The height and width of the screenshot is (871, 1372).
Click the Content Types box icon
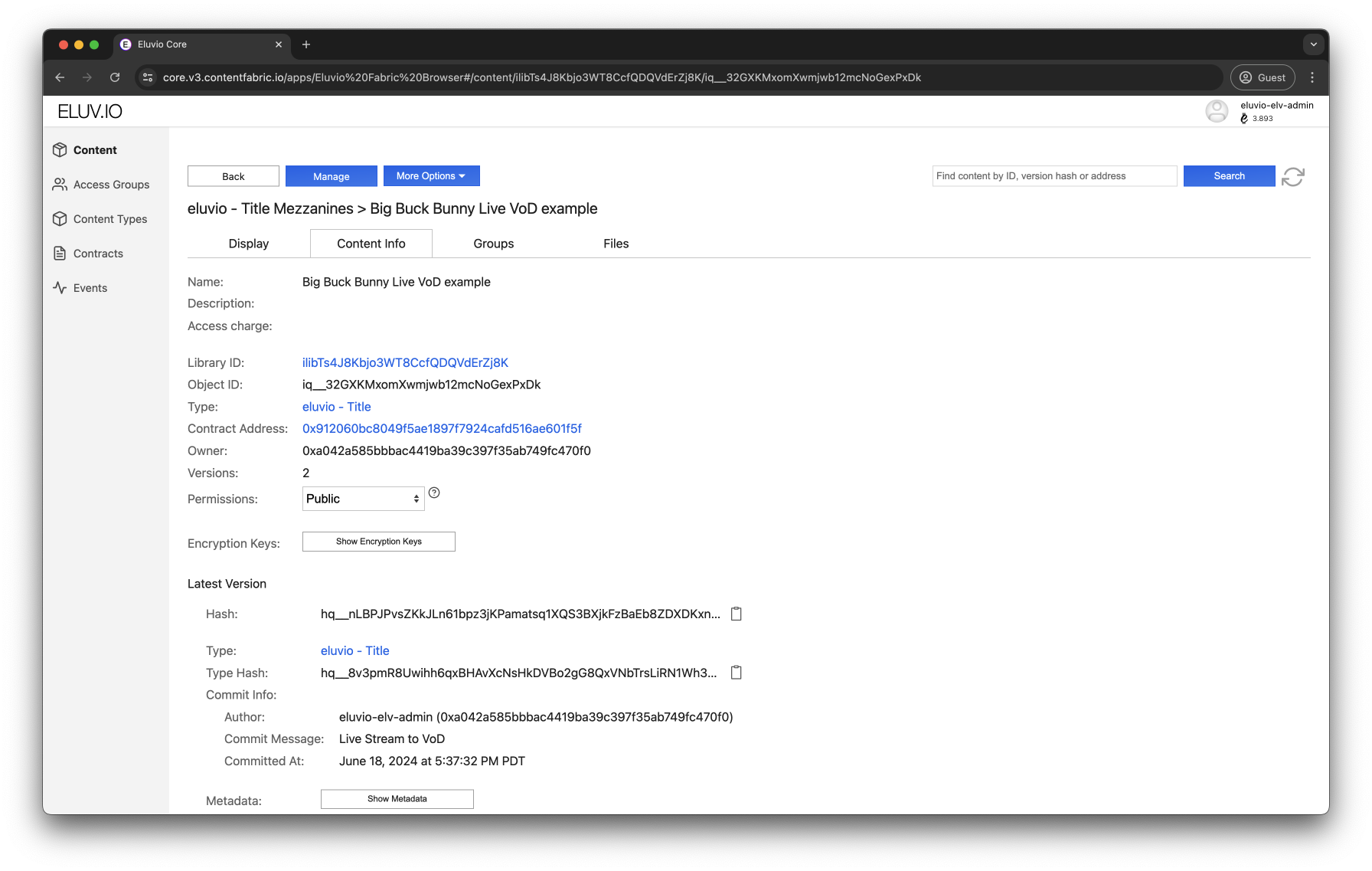tap(60, 219)
